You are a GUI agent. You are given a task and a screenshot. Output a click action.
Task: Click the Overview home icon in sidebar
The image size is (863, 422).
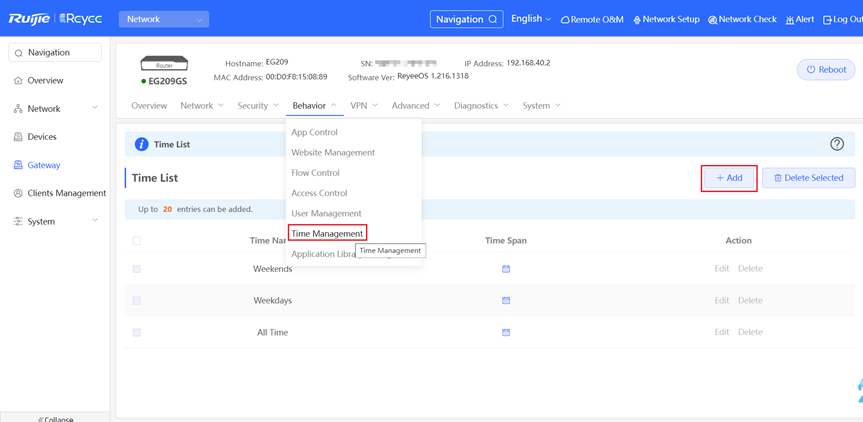tap(18, 81)
